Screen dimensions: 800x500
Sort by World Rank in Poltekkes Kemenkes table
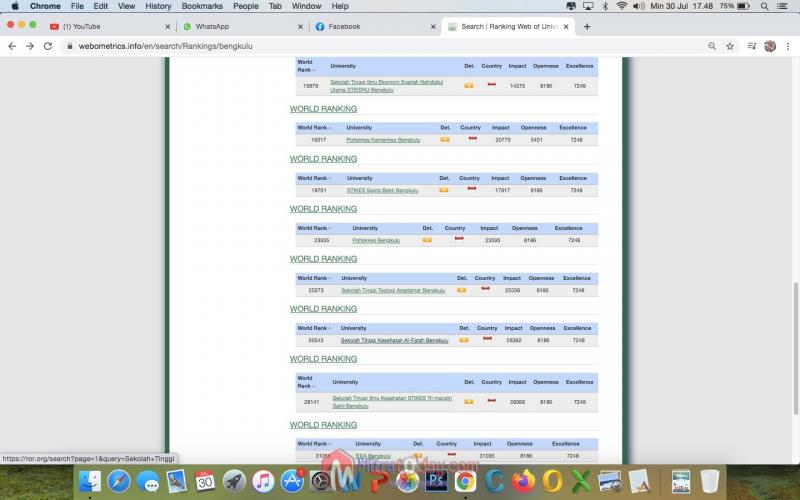click(312, 128)
